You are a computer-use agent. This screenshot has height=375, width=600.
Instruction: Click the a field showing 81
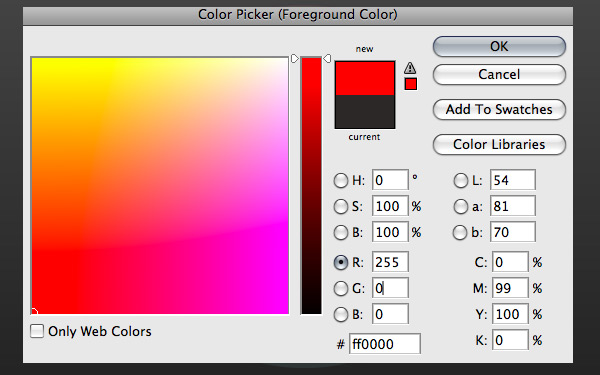[512, 206]
